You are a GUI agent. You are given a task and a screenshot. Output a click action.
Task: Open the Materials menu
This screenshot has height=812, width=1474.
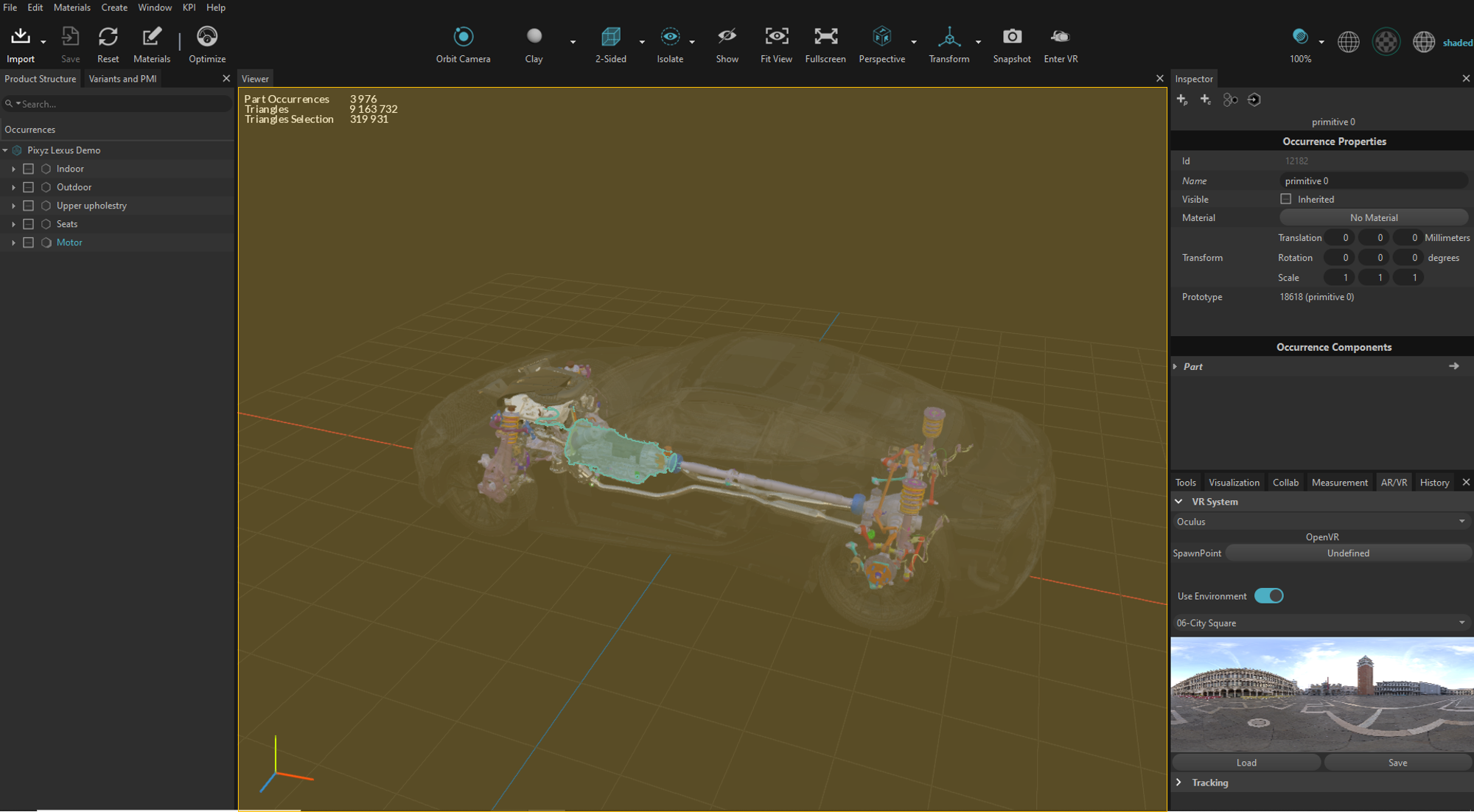point(71,7)
